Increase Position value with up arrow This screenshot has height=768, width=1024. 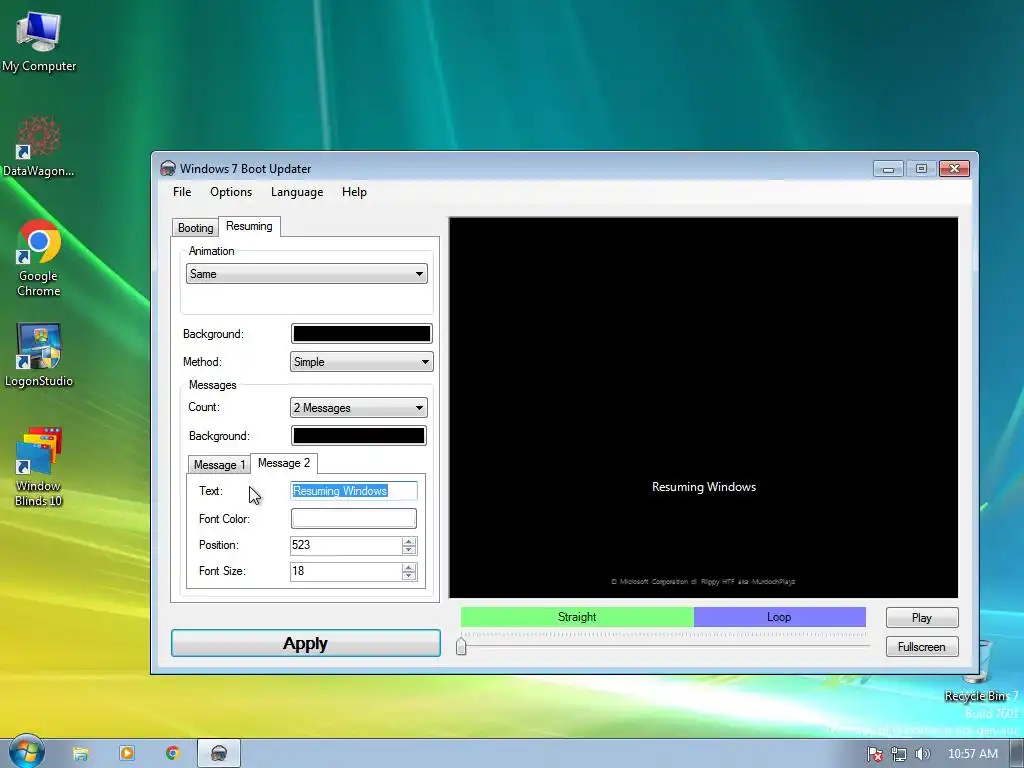[409, 541]
